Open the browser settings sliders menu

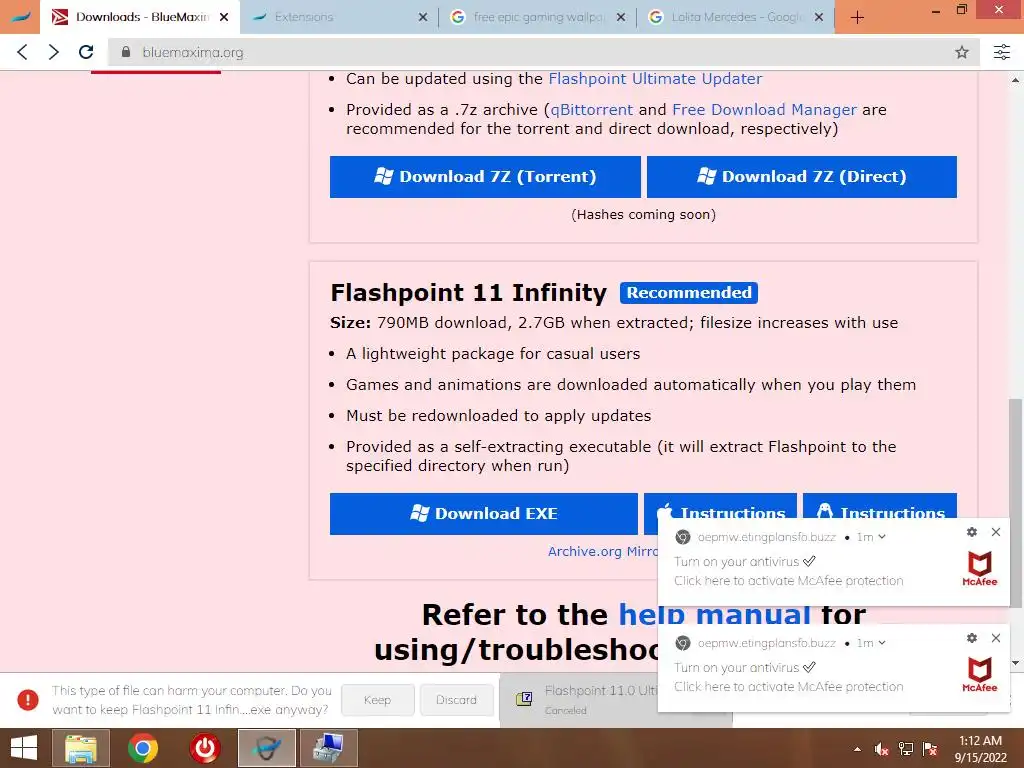(1002, 52)
